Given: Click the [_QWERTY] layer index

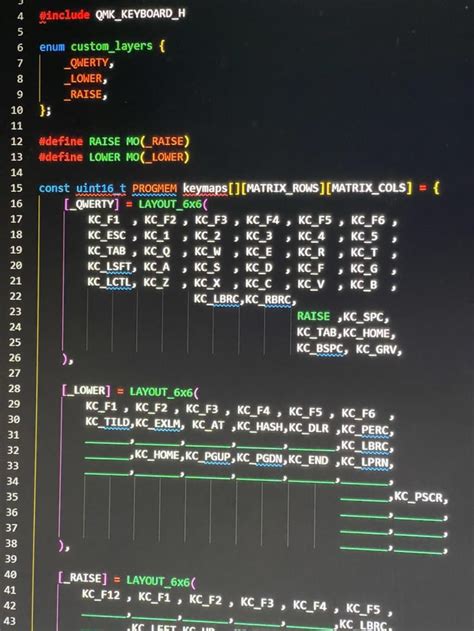Looking at the screenshot, I should [92, 204].
